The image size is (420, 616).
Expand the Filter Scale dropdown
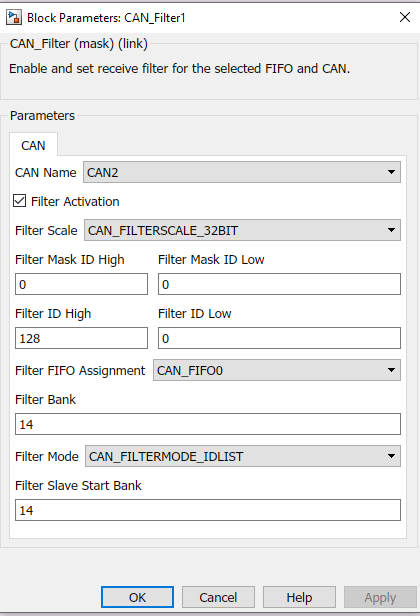coord(242,230)
